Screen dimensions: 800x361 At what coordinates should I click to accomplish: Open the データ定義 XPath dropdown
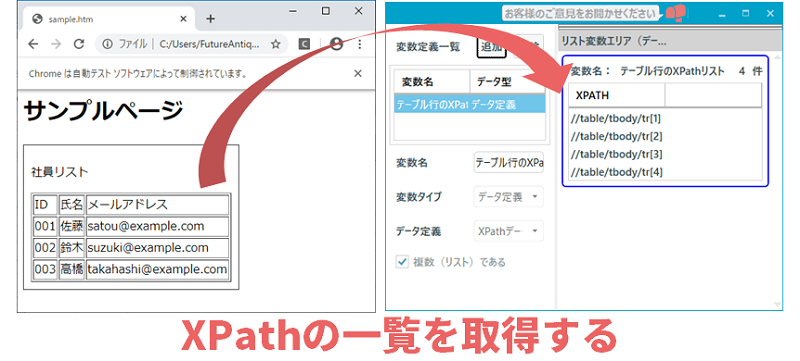[509, 231]
